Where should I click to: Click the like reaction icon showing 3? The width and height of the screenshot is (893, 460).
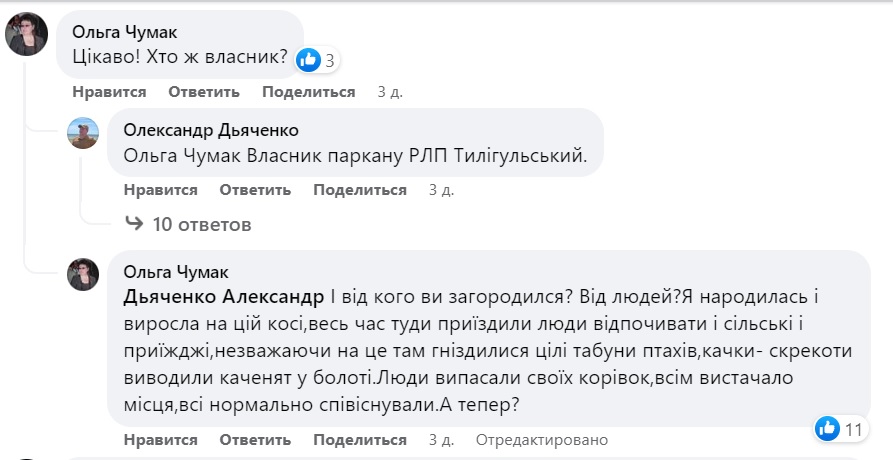pyautogui.click(x=309, y=59)
